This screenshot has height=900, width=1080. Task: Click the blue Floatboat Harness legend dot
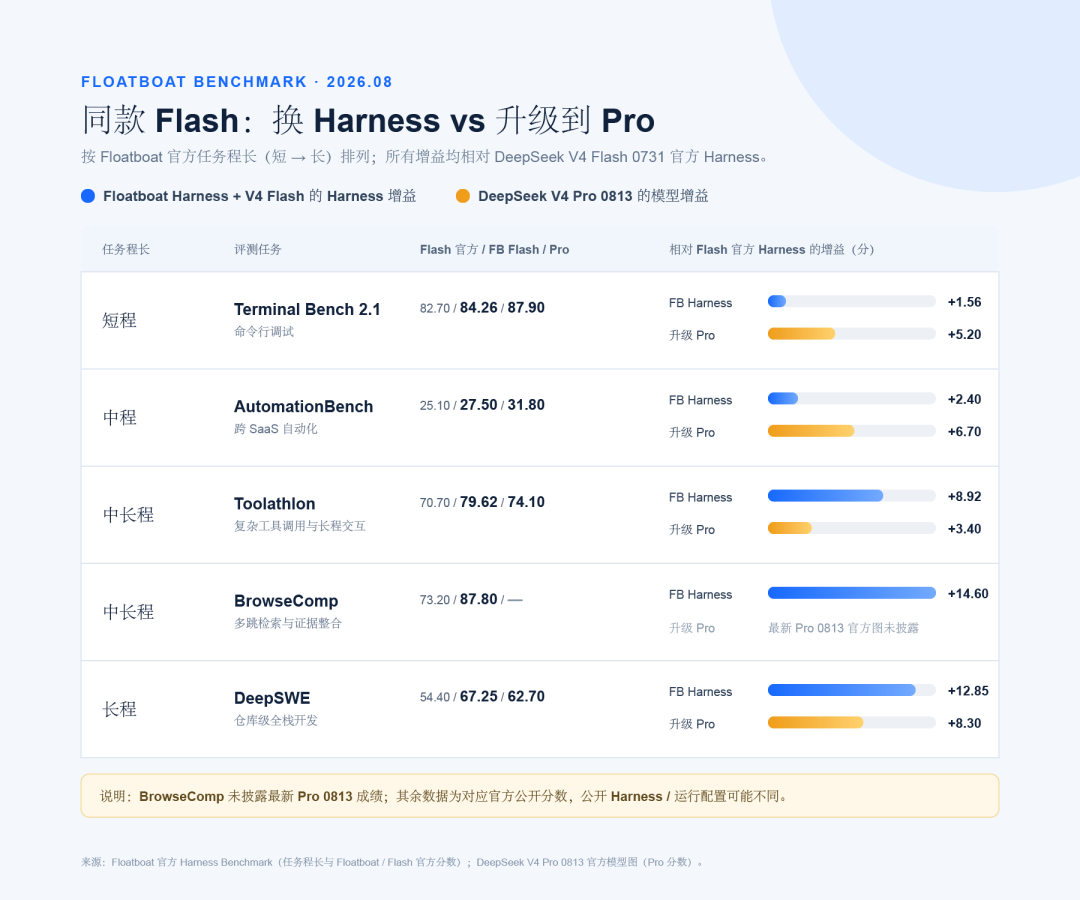(x=87, y=196)
